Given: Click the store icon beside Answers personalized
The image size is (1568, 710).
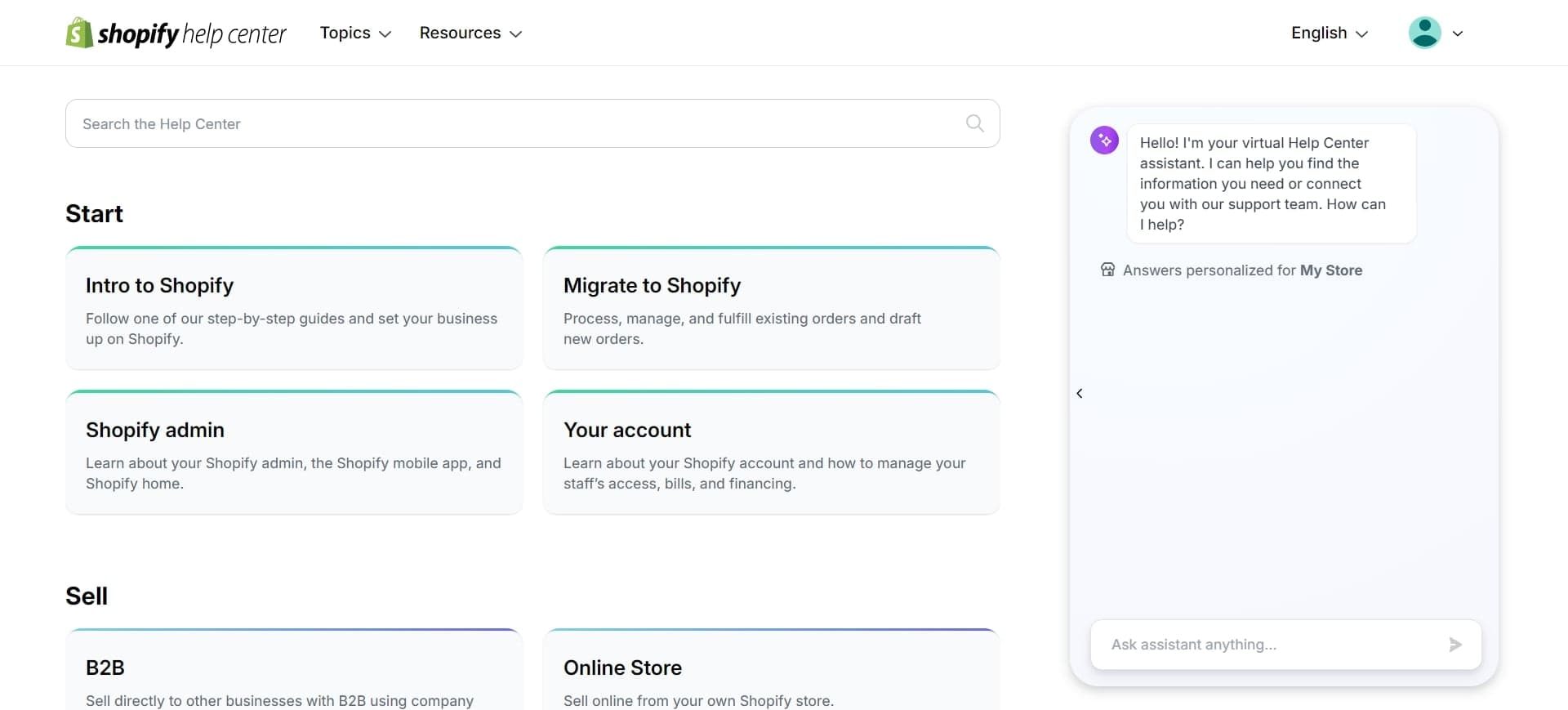Looking at the screenshot, I should (1107, 270).
